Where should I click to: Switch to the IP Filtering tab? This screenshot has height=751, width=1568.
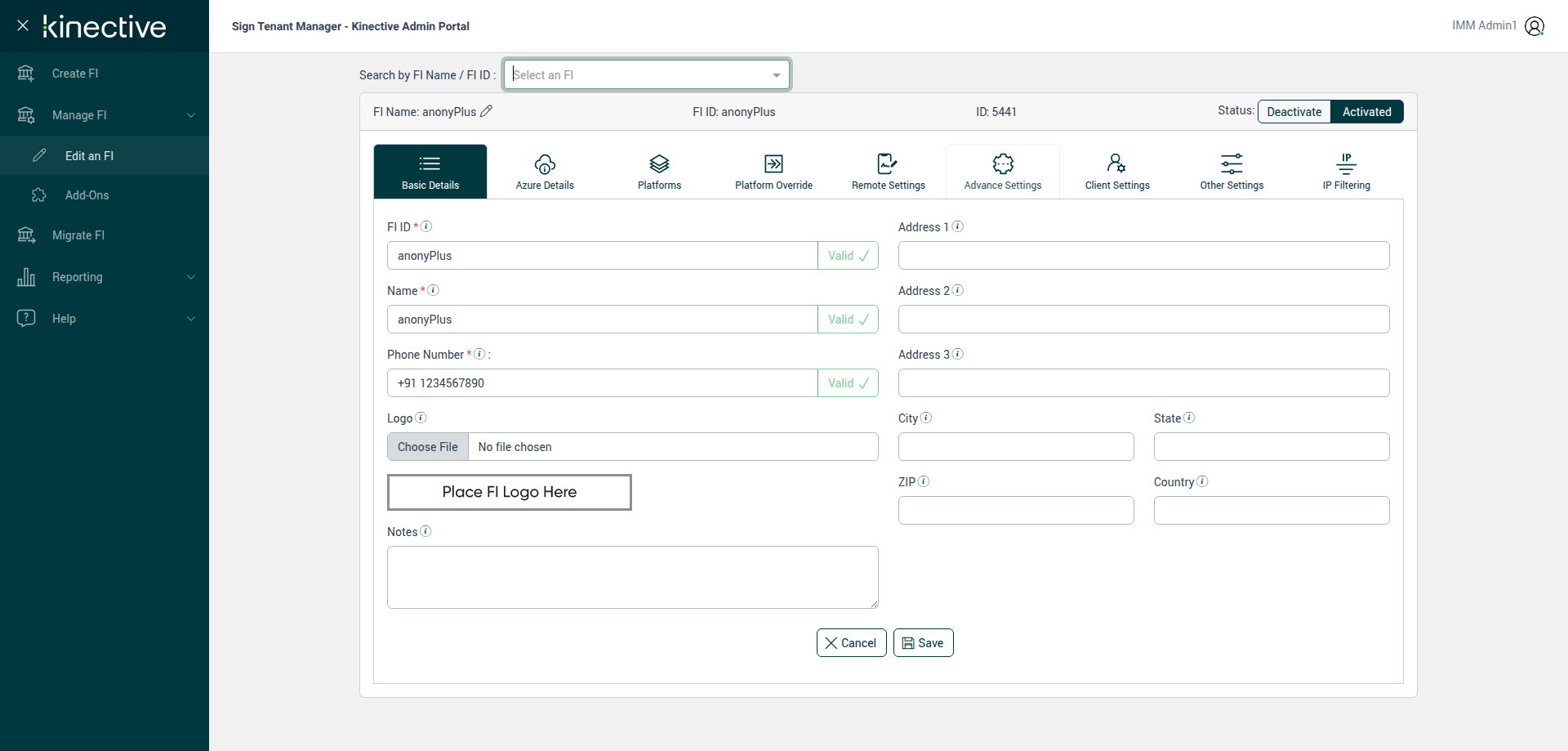1346,172
